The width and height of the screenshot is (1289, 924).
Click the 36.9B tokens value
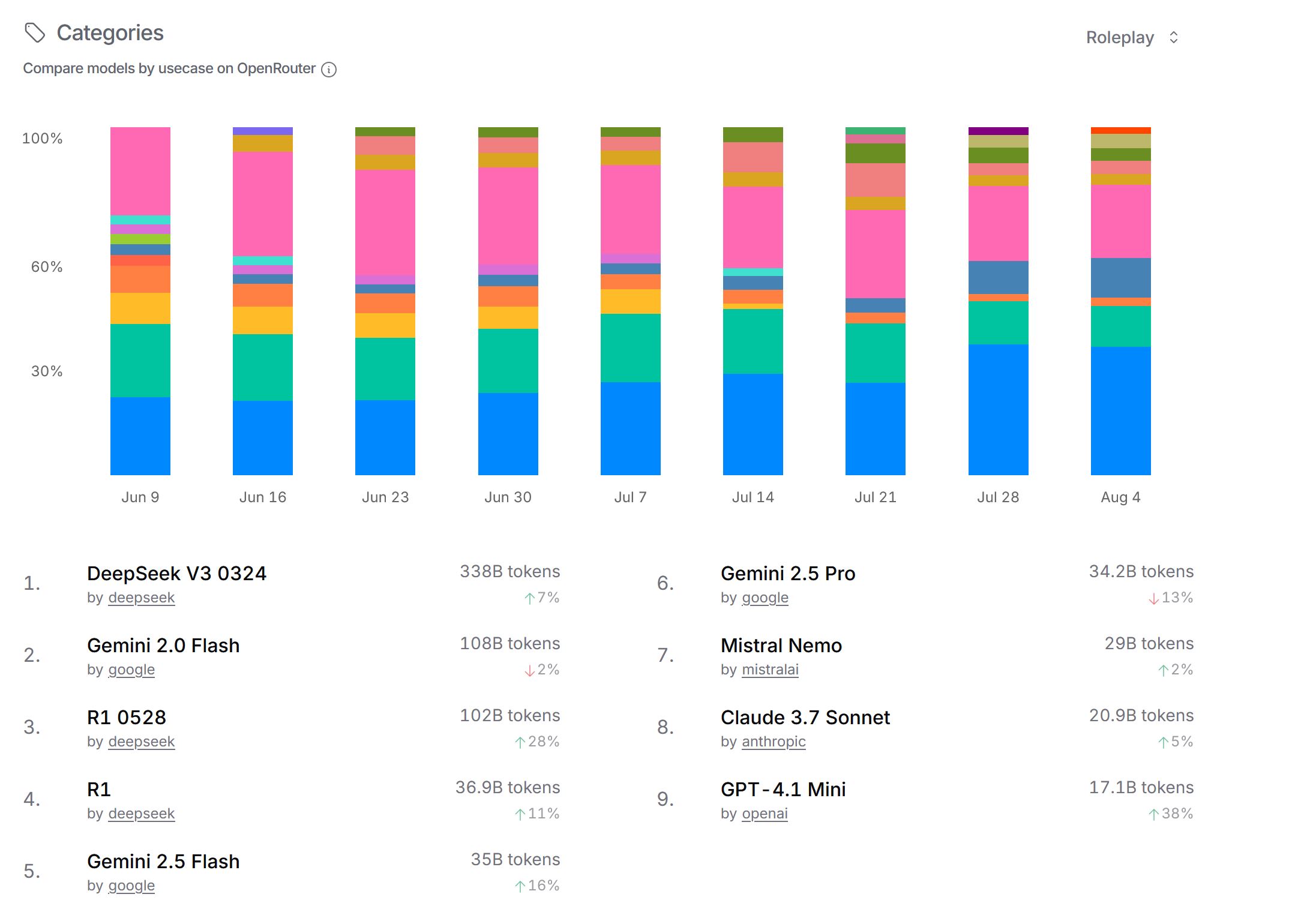pyautogui.click(x=508, y=788)
